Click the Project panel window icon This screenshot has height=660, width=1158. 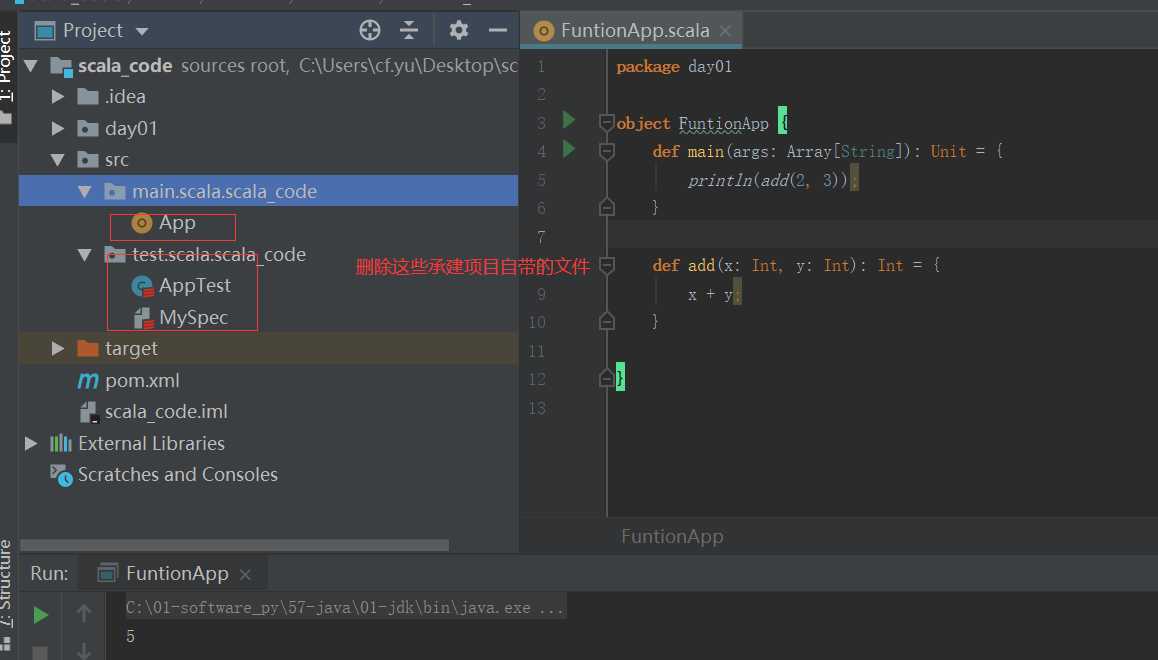[x=45, y=31]
